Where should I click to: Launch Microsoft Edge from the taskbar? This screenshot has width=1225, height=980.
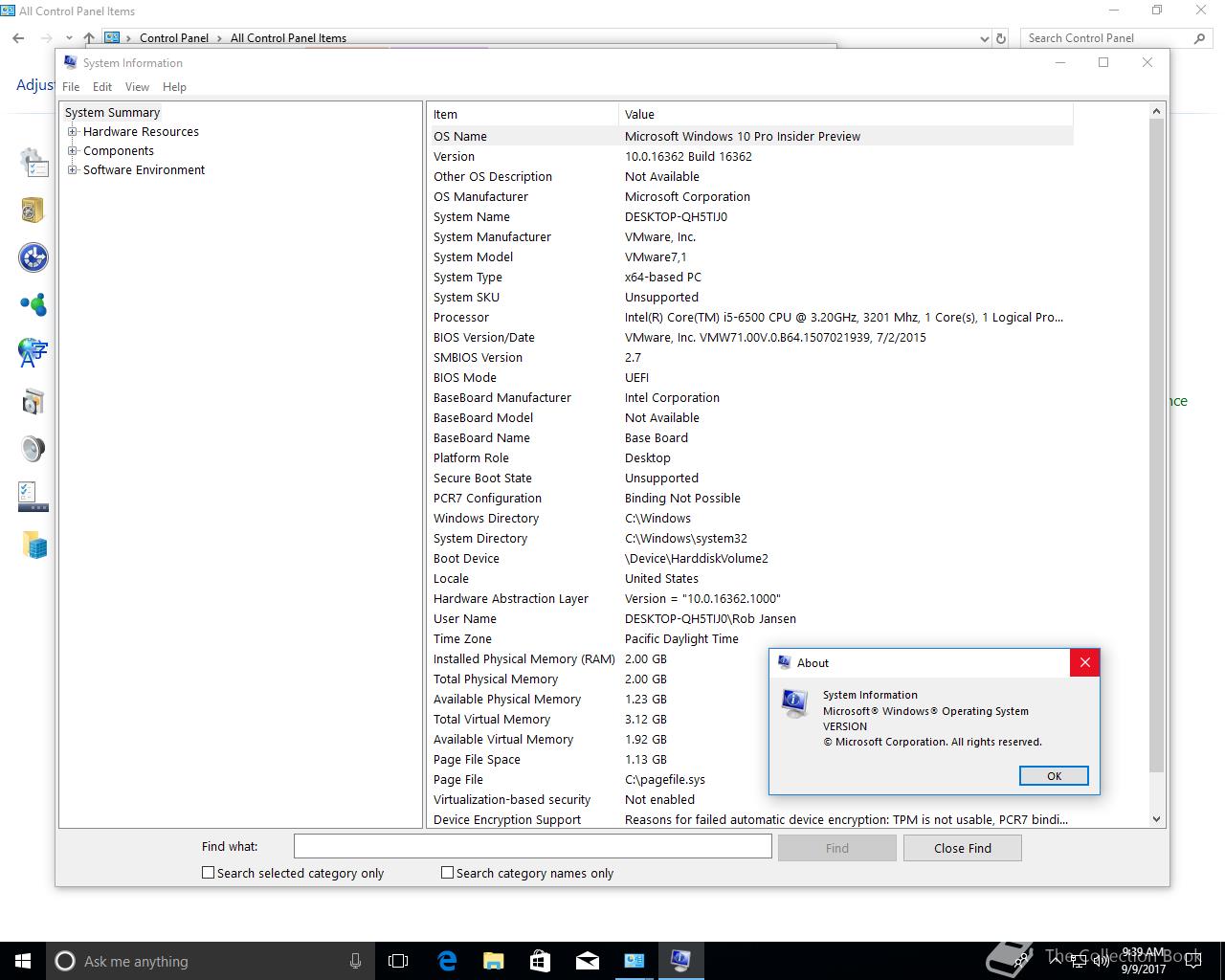click(x=447, y=961)
